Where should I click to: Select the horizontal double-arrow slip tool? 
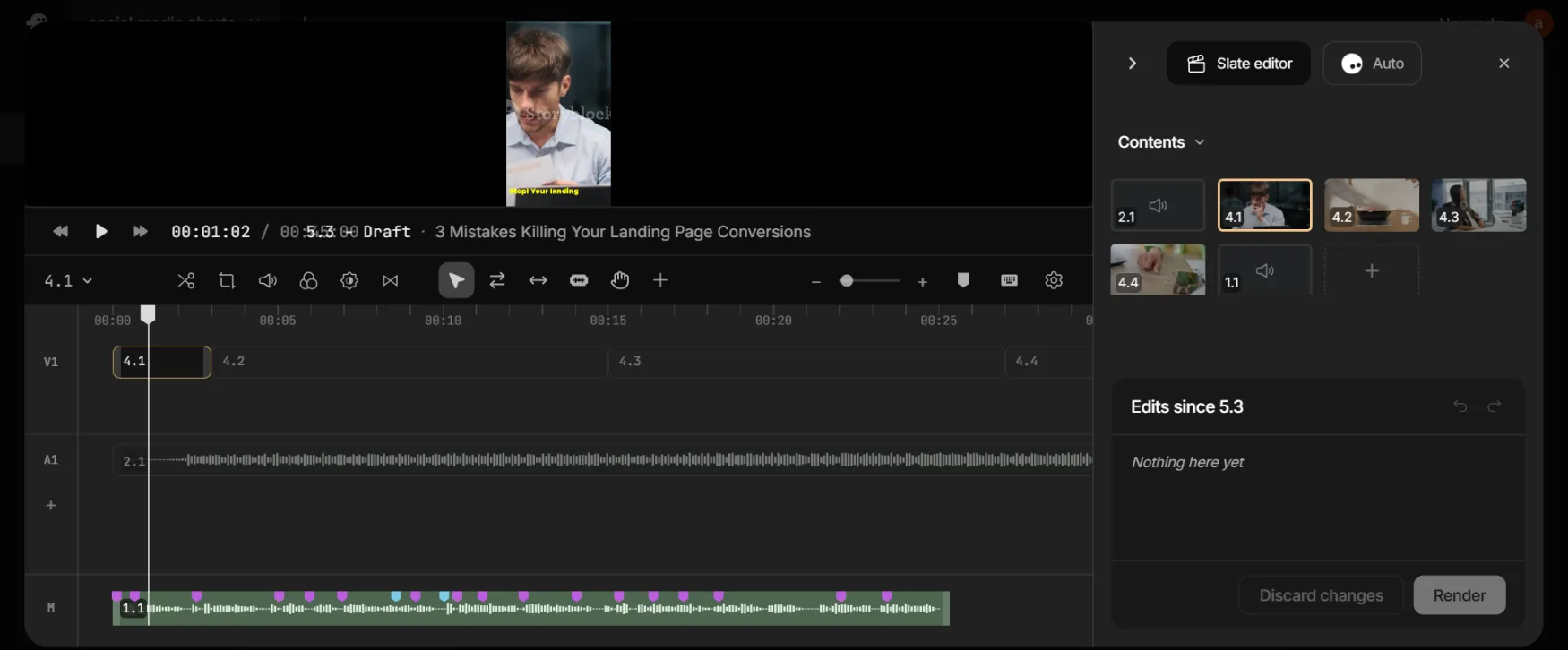538,281
